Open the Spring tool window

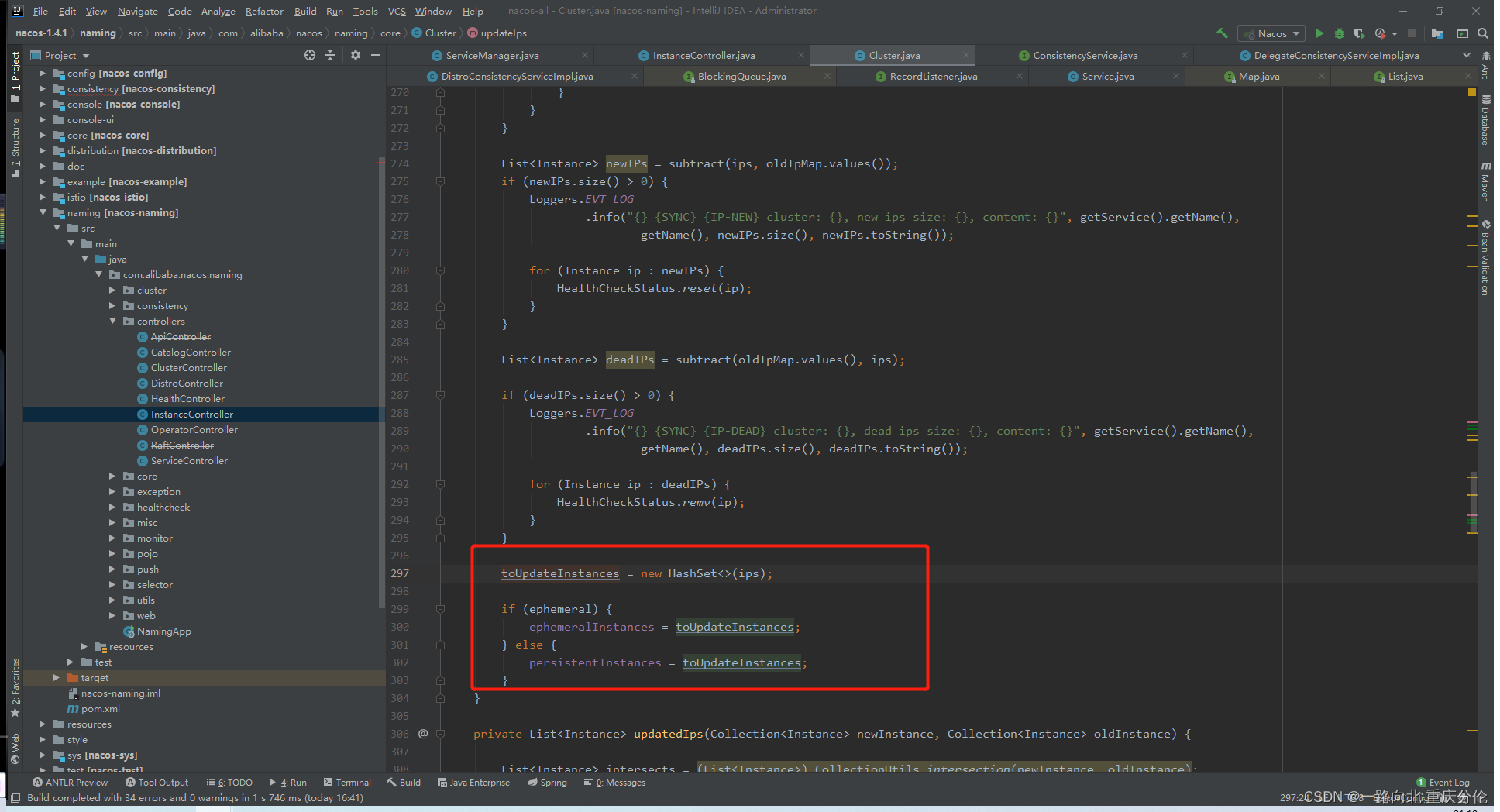547,783
